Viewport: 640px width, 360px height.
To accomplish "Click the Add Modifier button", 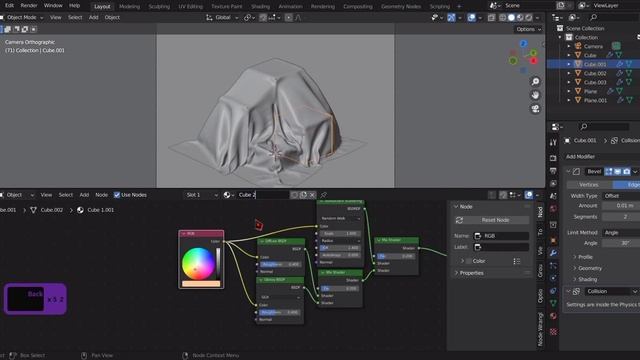I will point(602,157).
